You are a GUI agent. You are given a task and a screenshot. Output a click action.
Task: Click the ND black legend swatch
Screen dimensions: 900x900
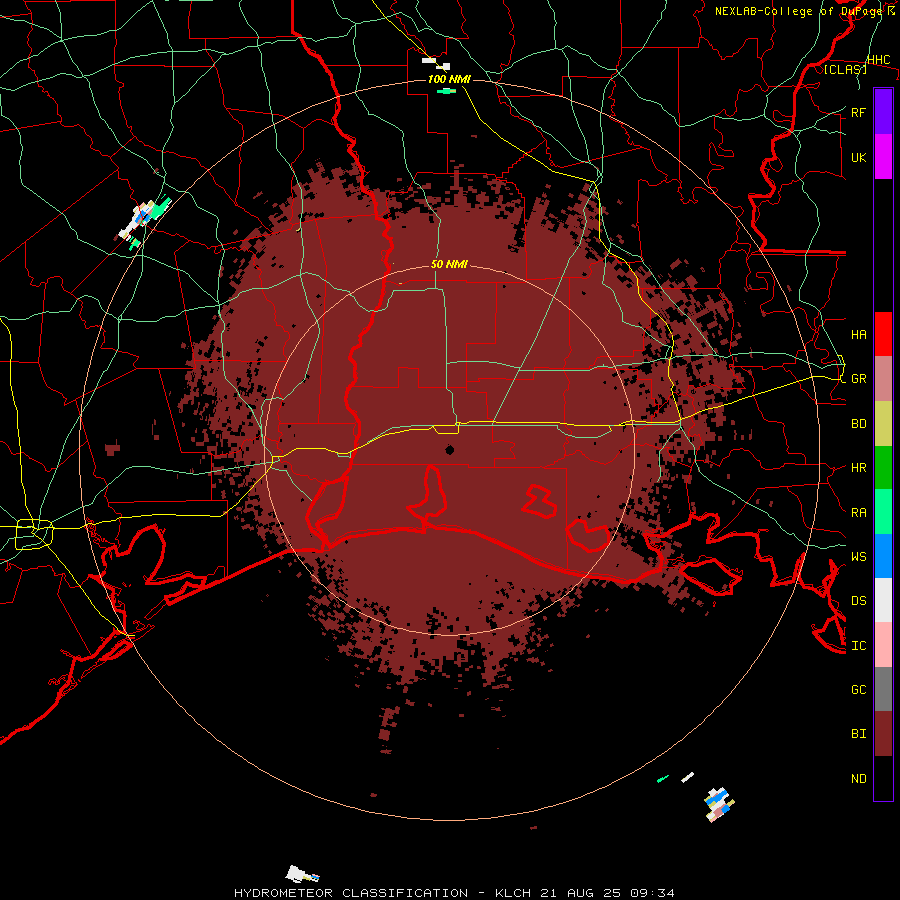(x=883, y=778)
